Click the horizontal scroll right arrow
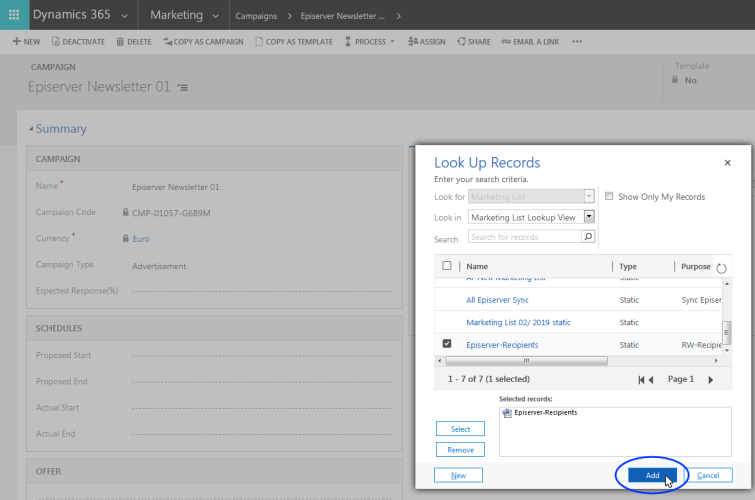 (x=716, y=360)
